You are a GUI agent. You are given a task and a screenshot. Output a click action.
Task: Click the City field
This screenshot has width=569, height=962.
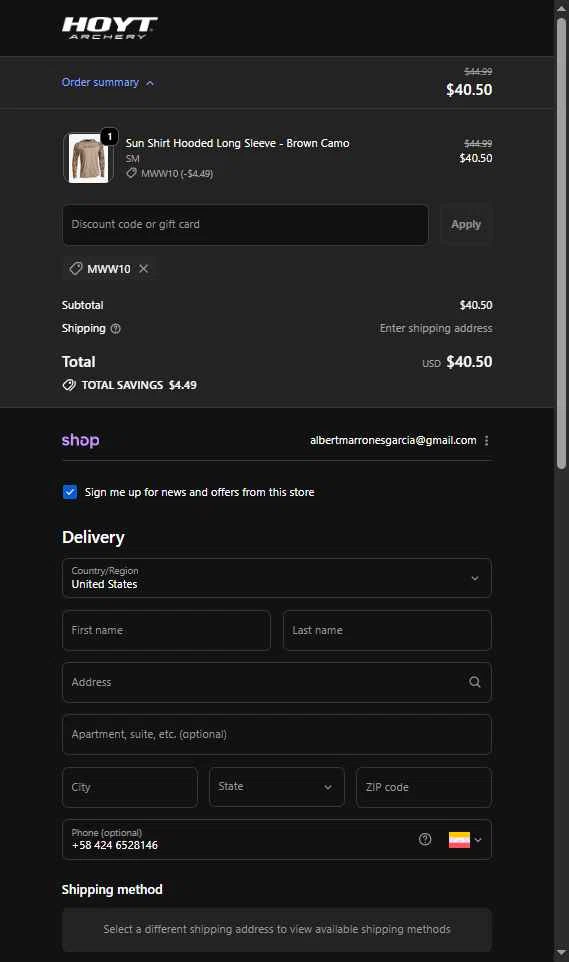[x=130, y=787]
